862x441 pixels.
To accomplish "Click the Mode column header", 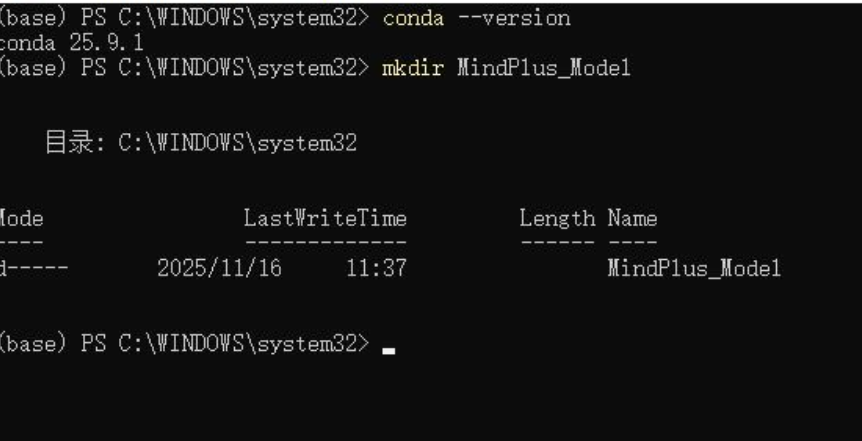I will pyautogui.click(x=20, y=219).
